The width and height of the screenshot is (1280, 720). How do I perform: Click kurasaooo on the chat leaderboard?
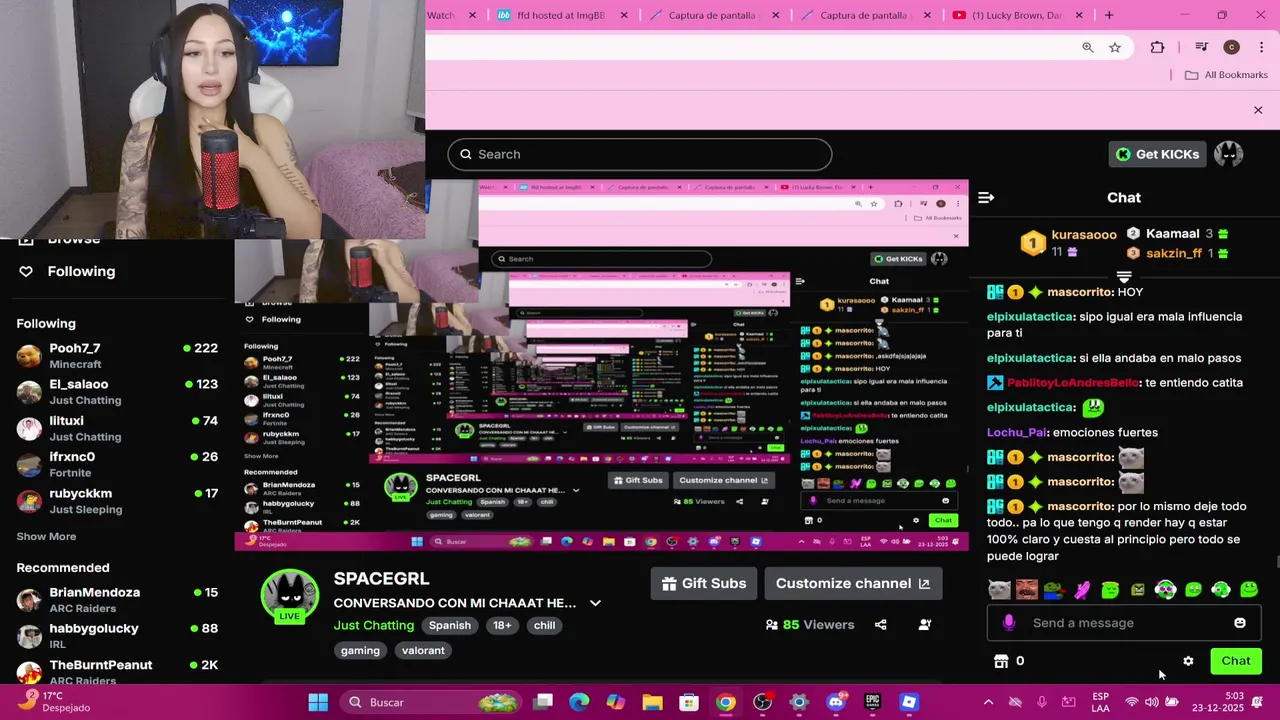[1083, 235]
